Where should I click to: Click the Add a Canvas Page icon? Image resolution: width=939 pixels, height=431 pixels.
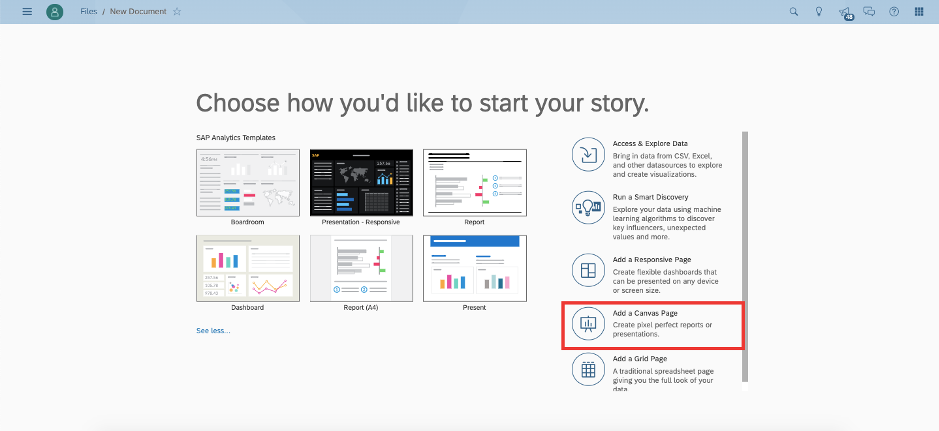(x=588, y=324)
